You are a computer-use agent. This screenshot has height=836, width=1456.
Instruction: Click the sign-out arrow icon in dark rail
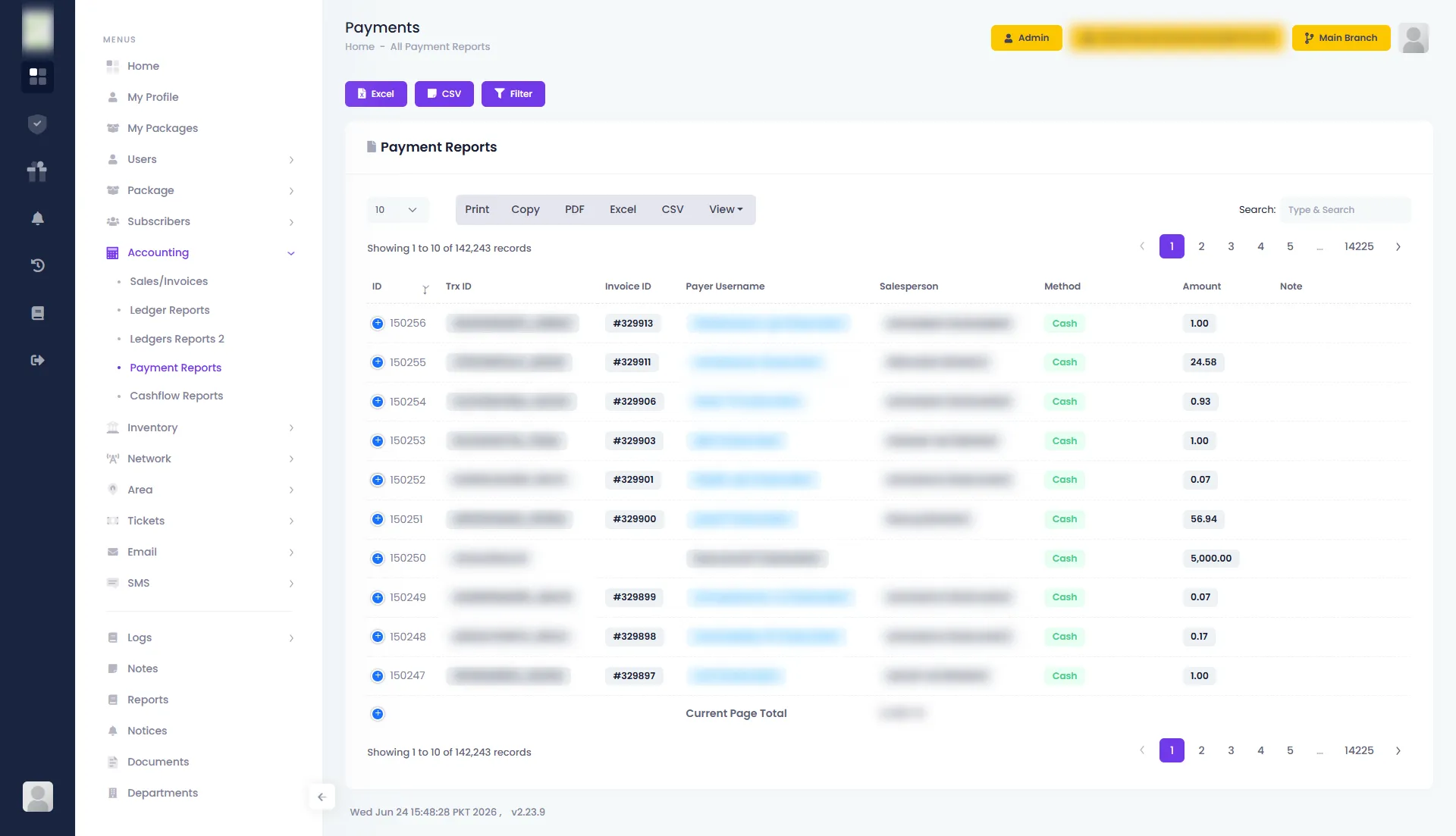[x=37, y=360]
